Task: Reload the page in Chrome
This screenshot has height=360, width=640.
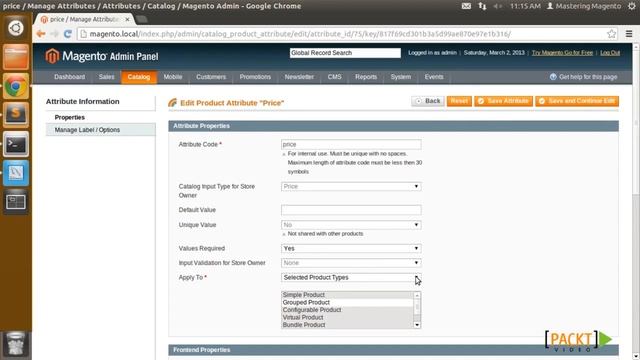Action: pyautogui.click(x=68, y=34)
